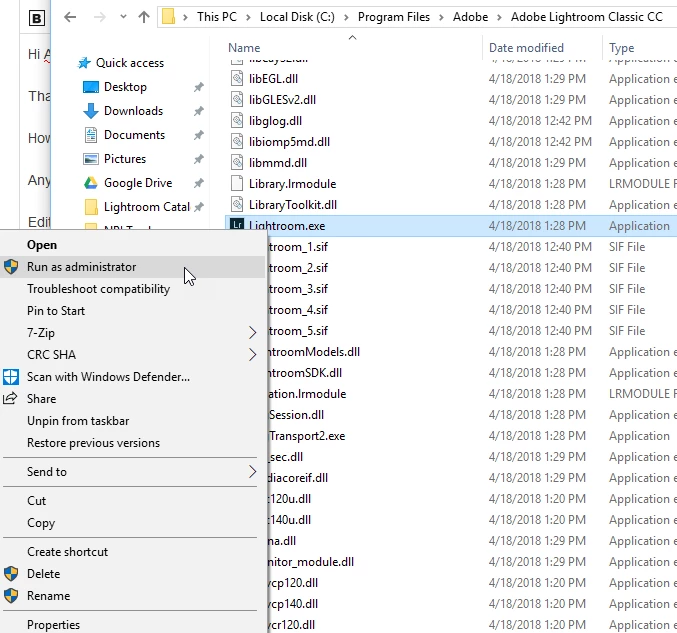Screen dimensions: 677x633
Task: Sort by Name column header
Action: (244, 47)
